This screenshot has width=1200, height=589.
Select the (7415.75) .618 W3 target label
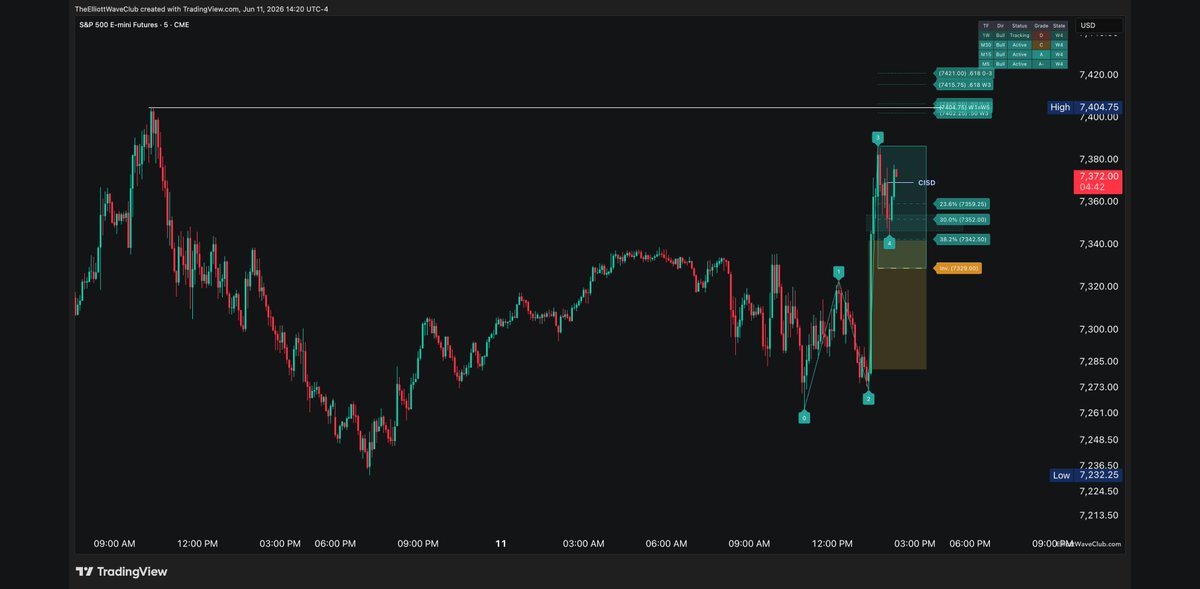965,85
